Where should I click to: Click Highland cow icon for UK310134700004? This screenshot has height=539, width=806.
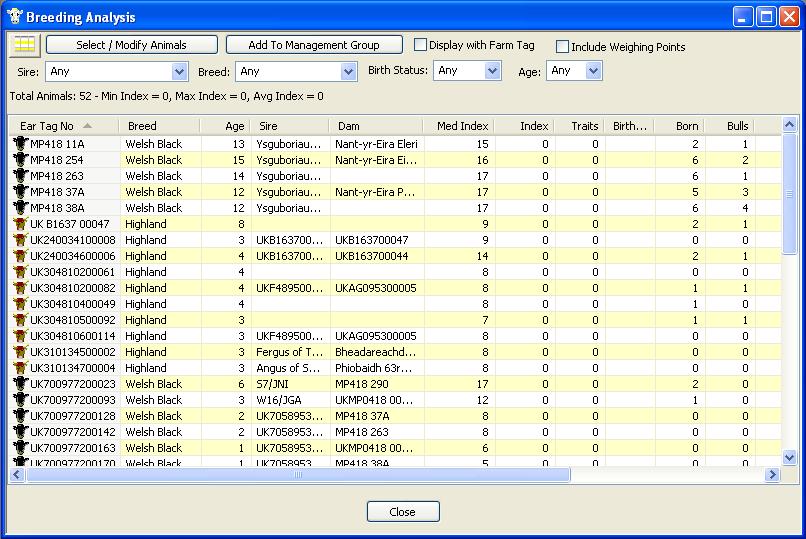(20, 367)
